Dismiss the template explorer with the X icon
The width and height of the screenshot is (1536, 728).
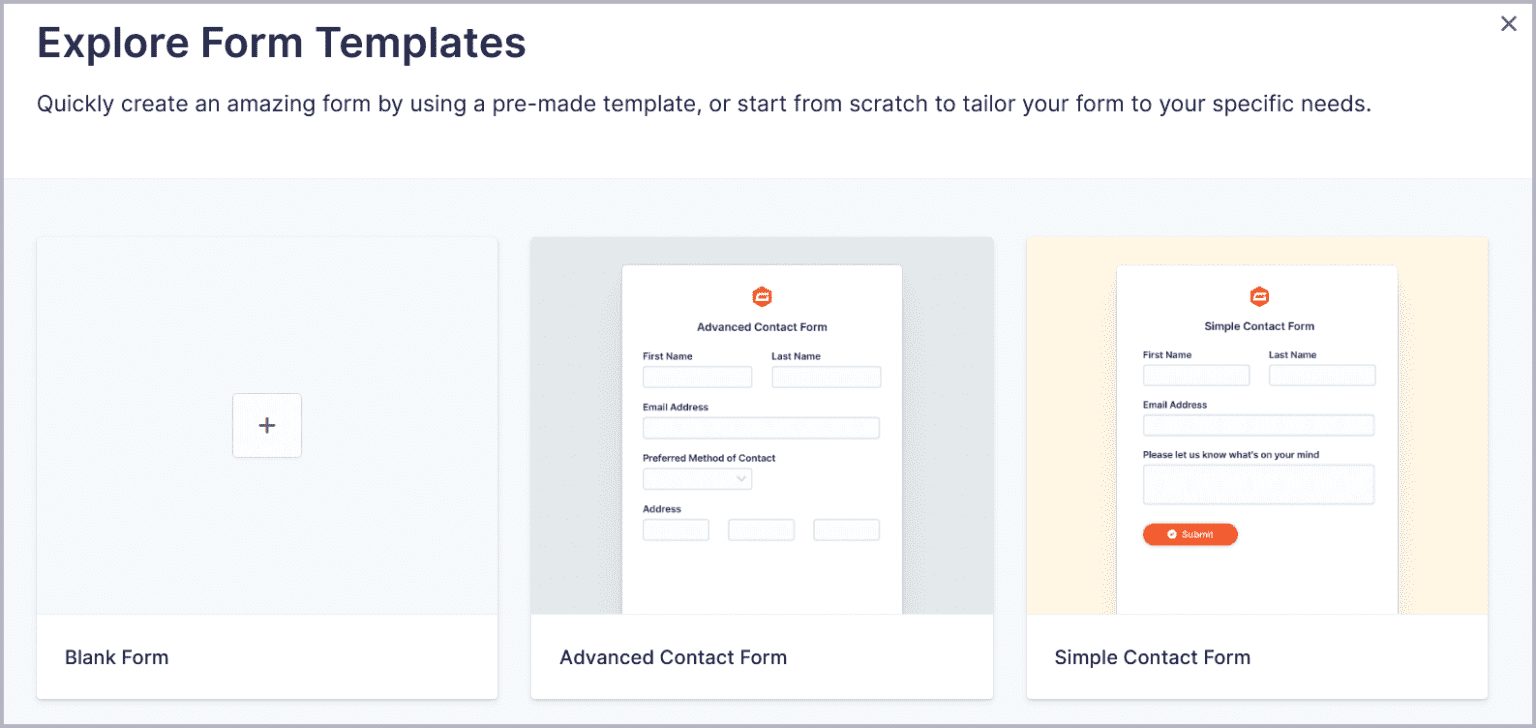coord(1509,23)
